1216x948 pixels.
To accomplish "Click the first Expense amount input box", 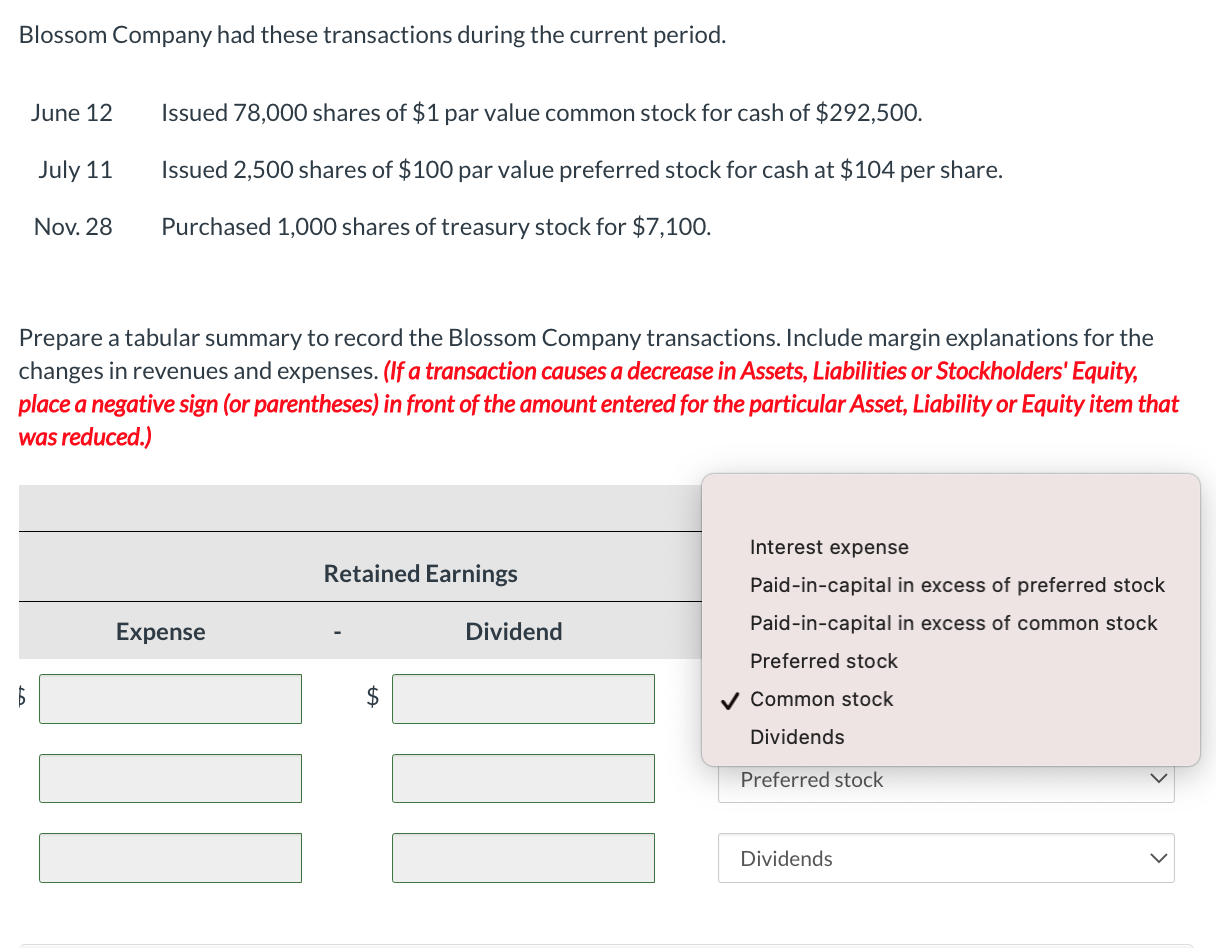I will click(x=170, y=699).
